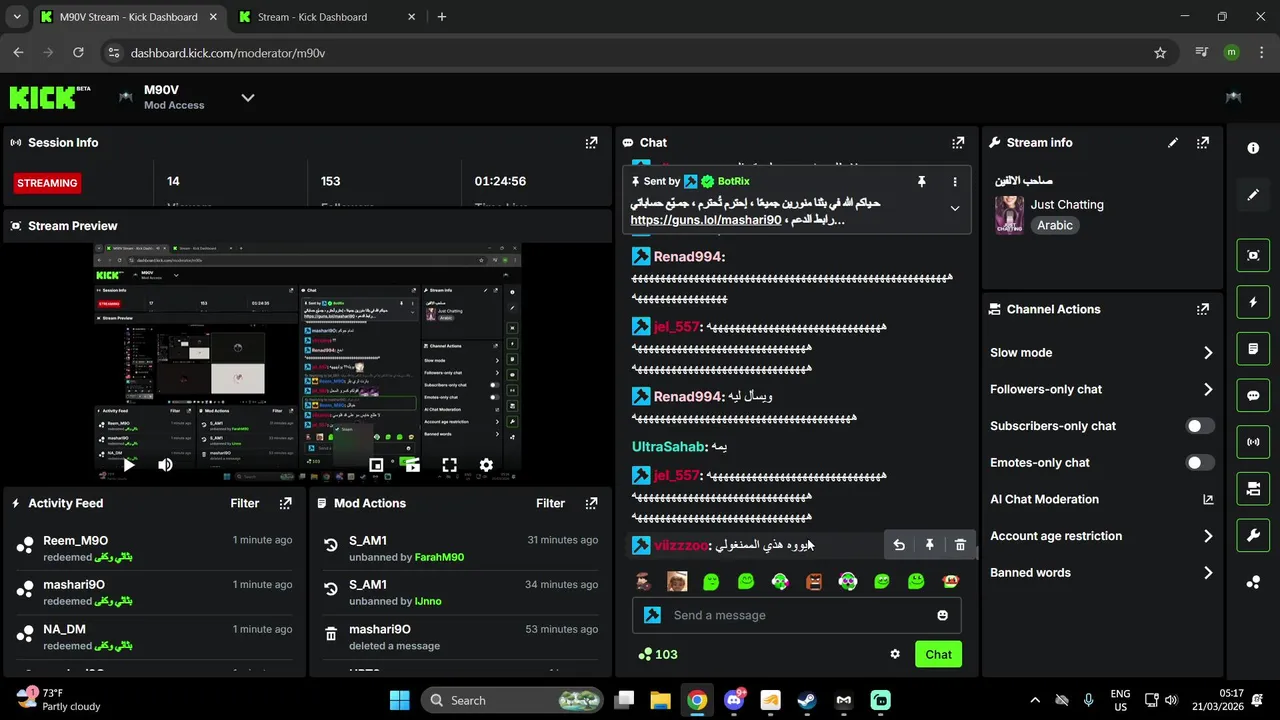Viewport: 1280px width, 720px height.
Task: Toggle the stream info wrench sidebar icon
Action: point(1253,536)
